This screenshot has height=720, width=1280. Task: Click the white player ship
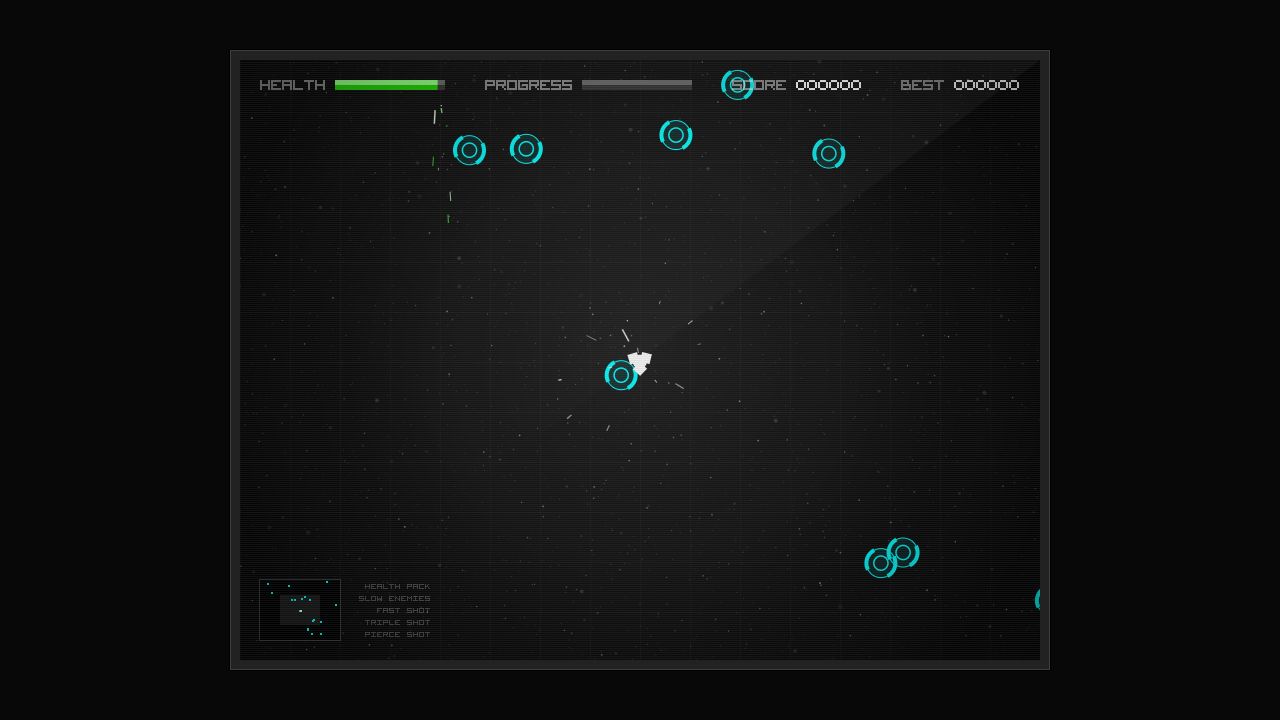pos(640,362)
